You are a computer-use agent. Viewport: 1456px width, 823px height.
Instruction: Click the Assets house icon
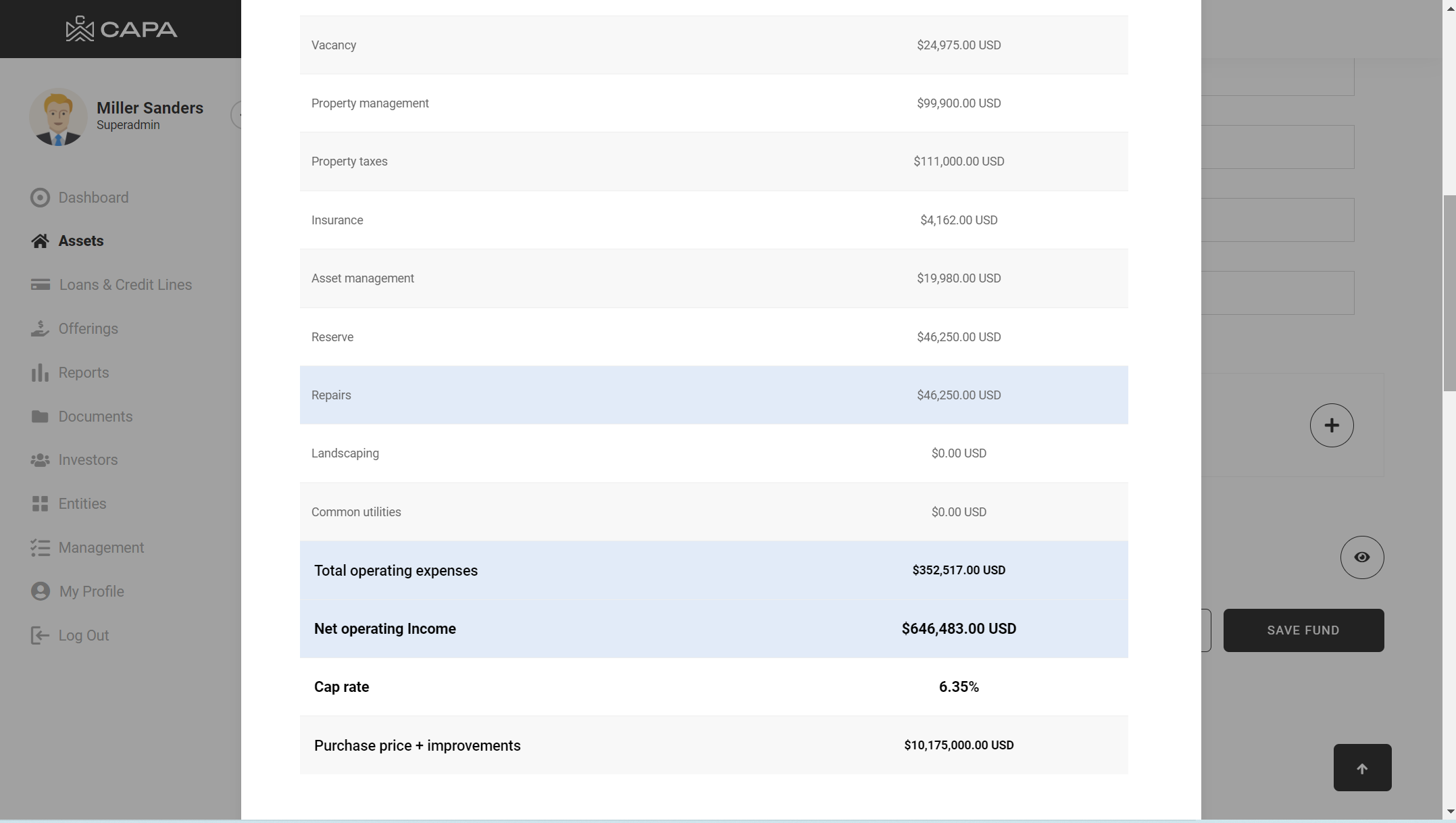(40, 241)
